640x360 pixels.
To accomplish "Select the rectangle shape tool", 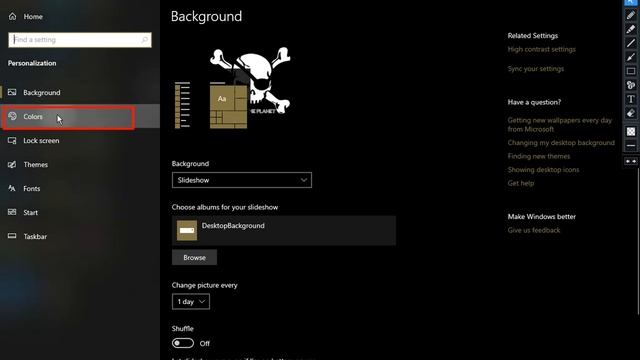I will (x=631, y=71).
